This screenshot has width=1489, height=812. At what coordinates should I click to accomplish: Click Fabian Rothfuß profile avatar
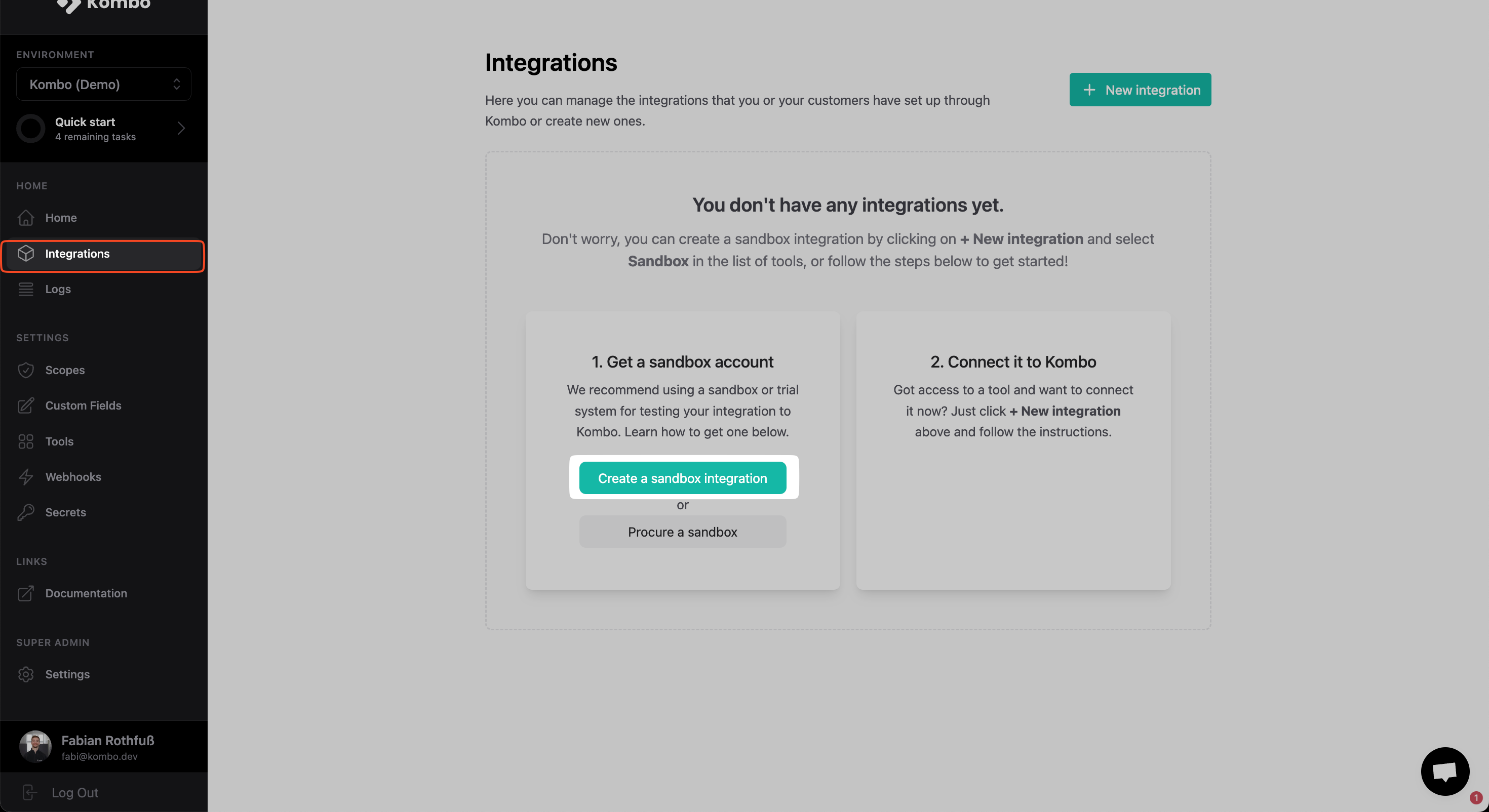tap(35, 747)
